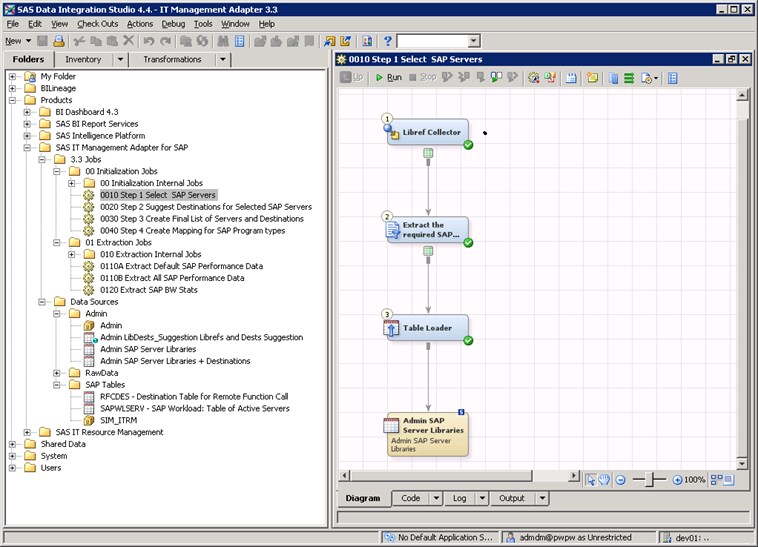This screenshot has height=547, width=758.
Task: Open the New dropdown arrow
Action: tap(29, 41)
